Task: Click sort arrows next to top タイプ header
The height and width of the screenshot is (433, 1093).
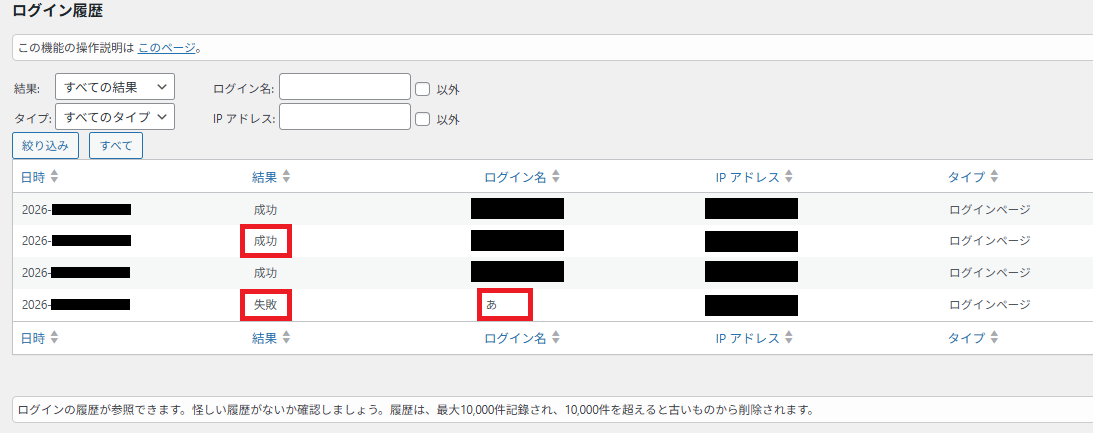Action: point(993,177)
